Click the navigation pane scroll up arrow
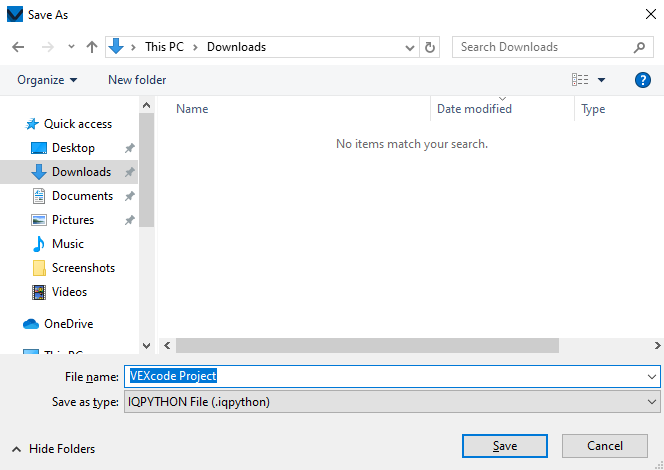The height and width of the screenshot is (470, 664). click(147, 105)
